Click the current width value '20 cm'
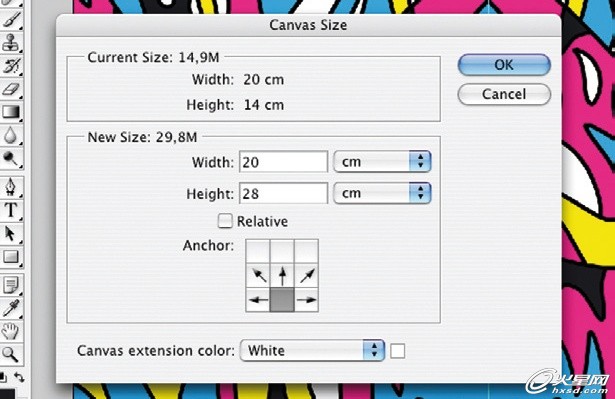 (x=264, y=80)
